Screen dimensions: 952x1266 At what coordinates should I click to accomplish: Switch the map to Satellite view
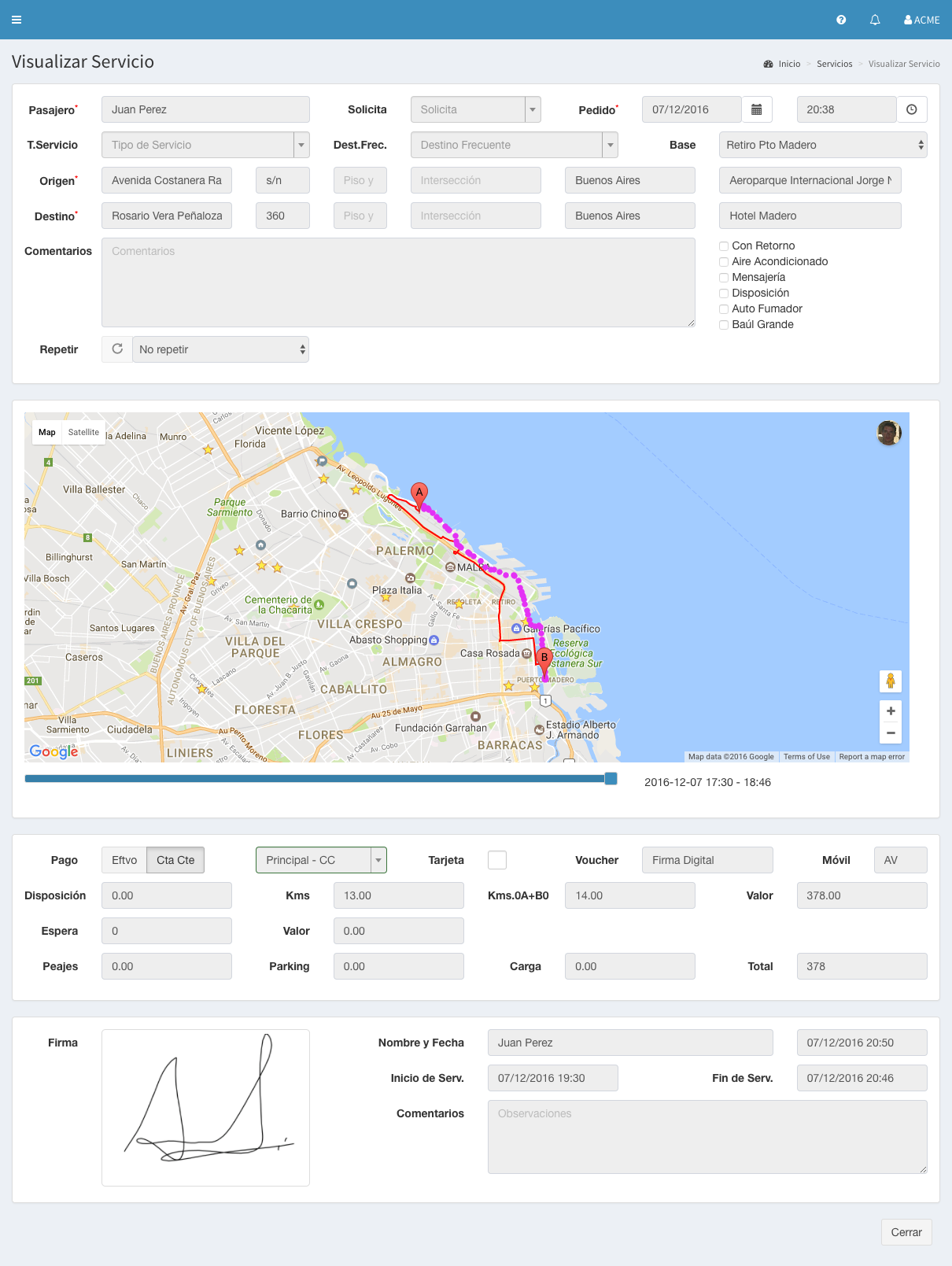(x=83, y=432)
